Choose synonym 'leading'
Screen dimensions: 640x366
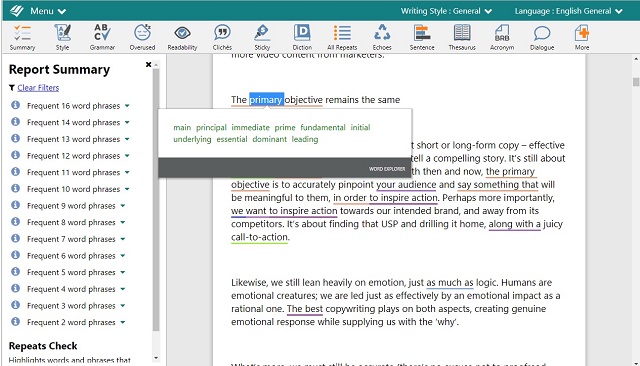[x=305, y=139]
